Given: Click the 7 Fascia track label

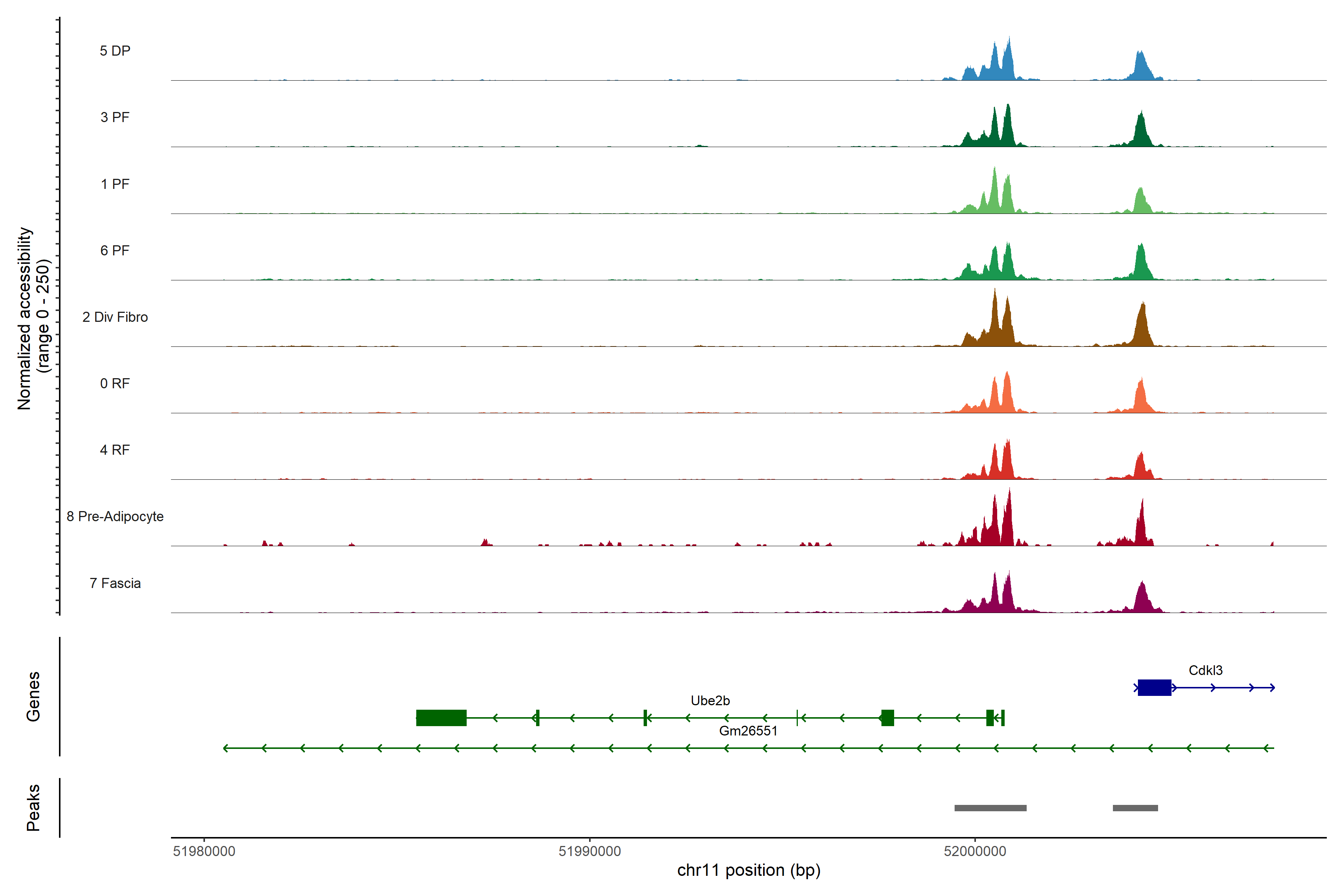Looking at the screenshot, I should [x=115, y=584].
